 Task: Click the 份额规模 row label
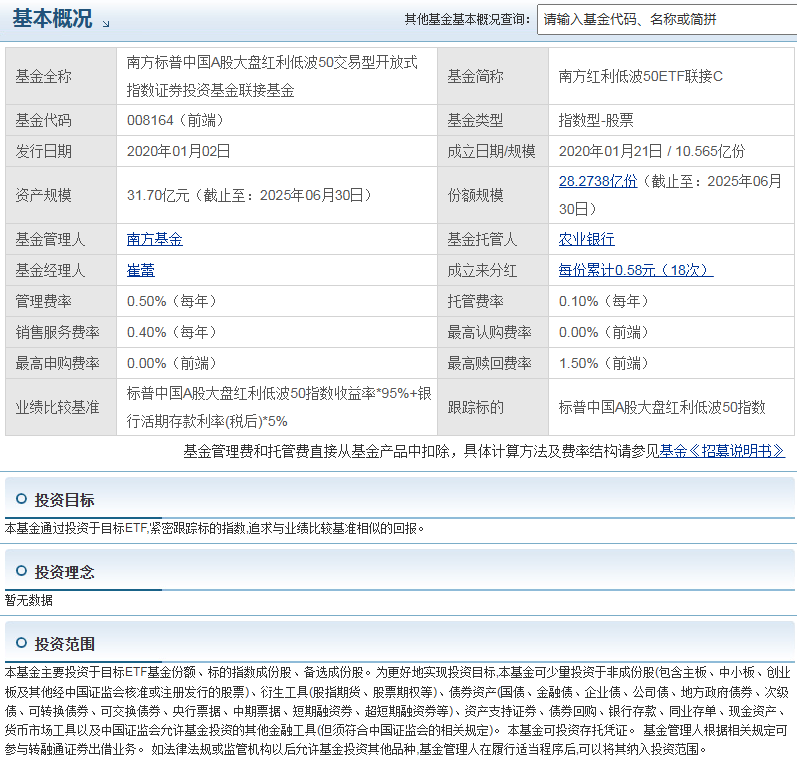(x=475, y=195)
